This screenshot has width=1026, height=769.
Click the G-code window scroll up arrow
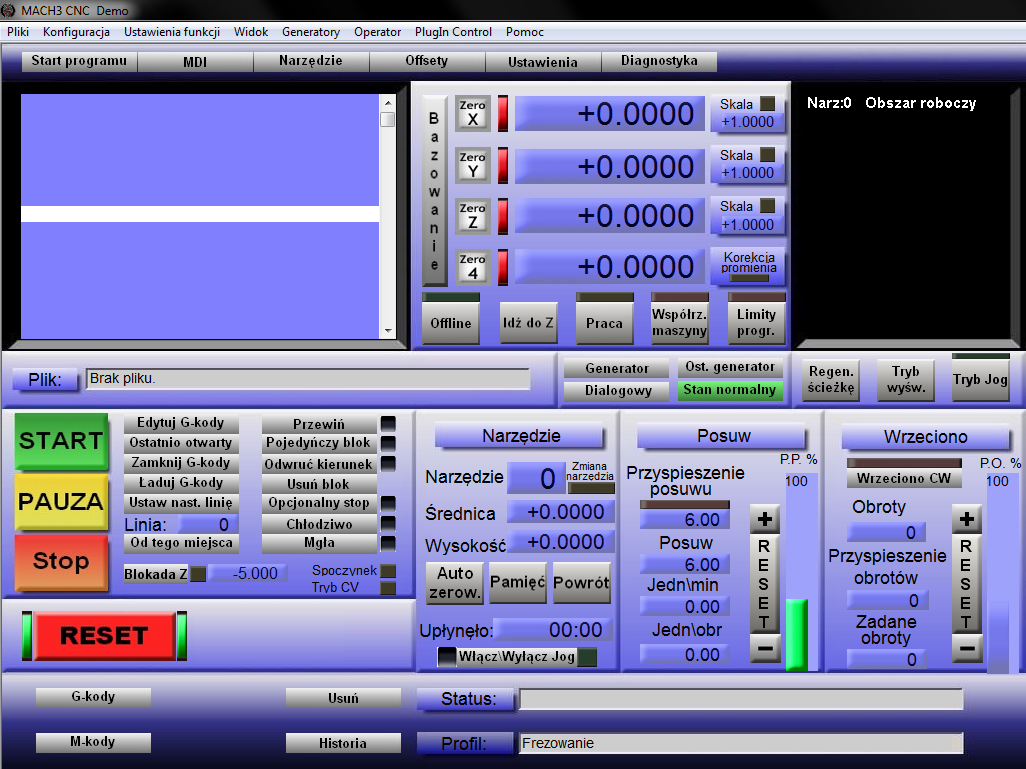(x=388, y=103)
